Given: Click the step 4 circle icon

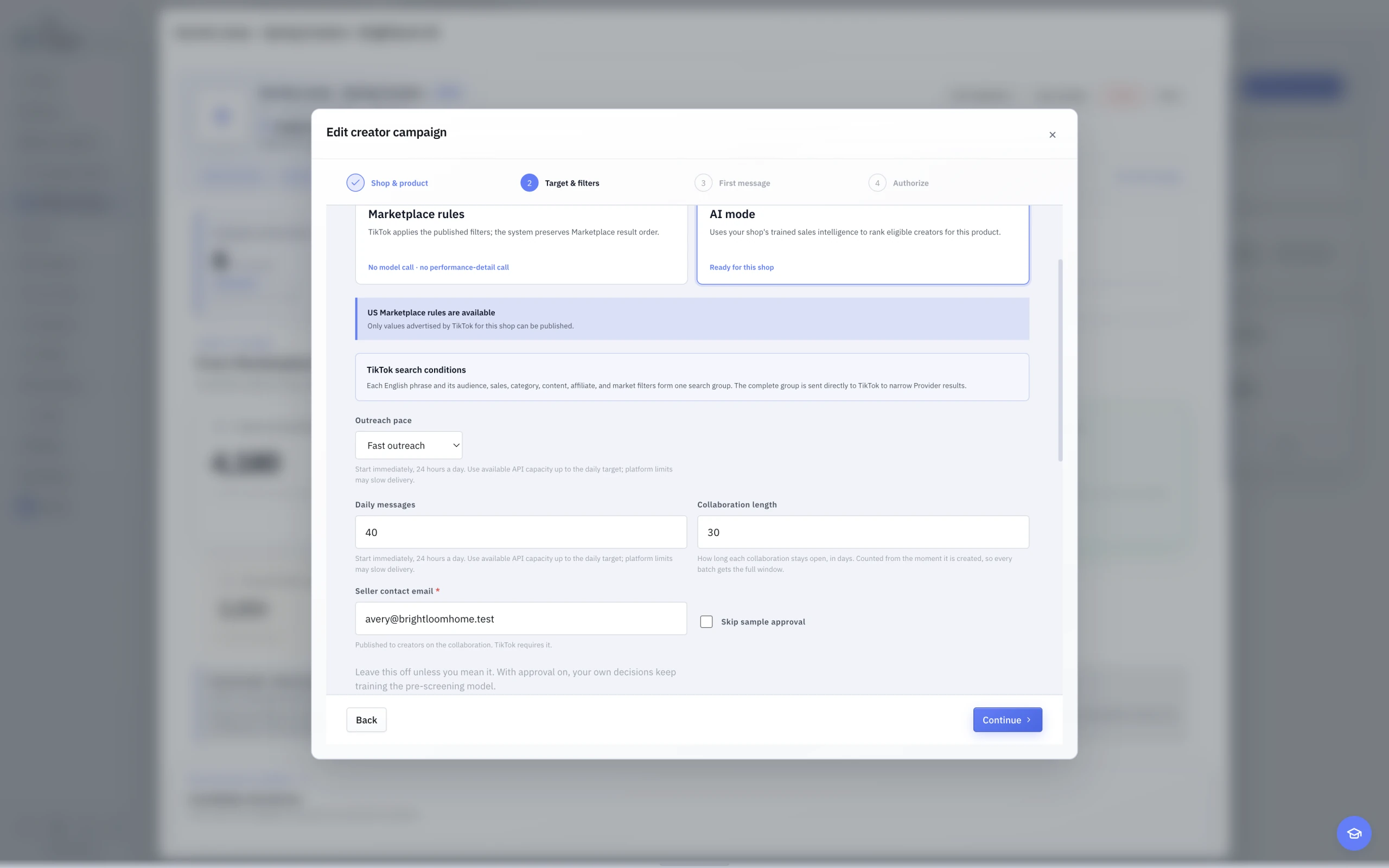Looking at the screenshot, I should (877, 183).
